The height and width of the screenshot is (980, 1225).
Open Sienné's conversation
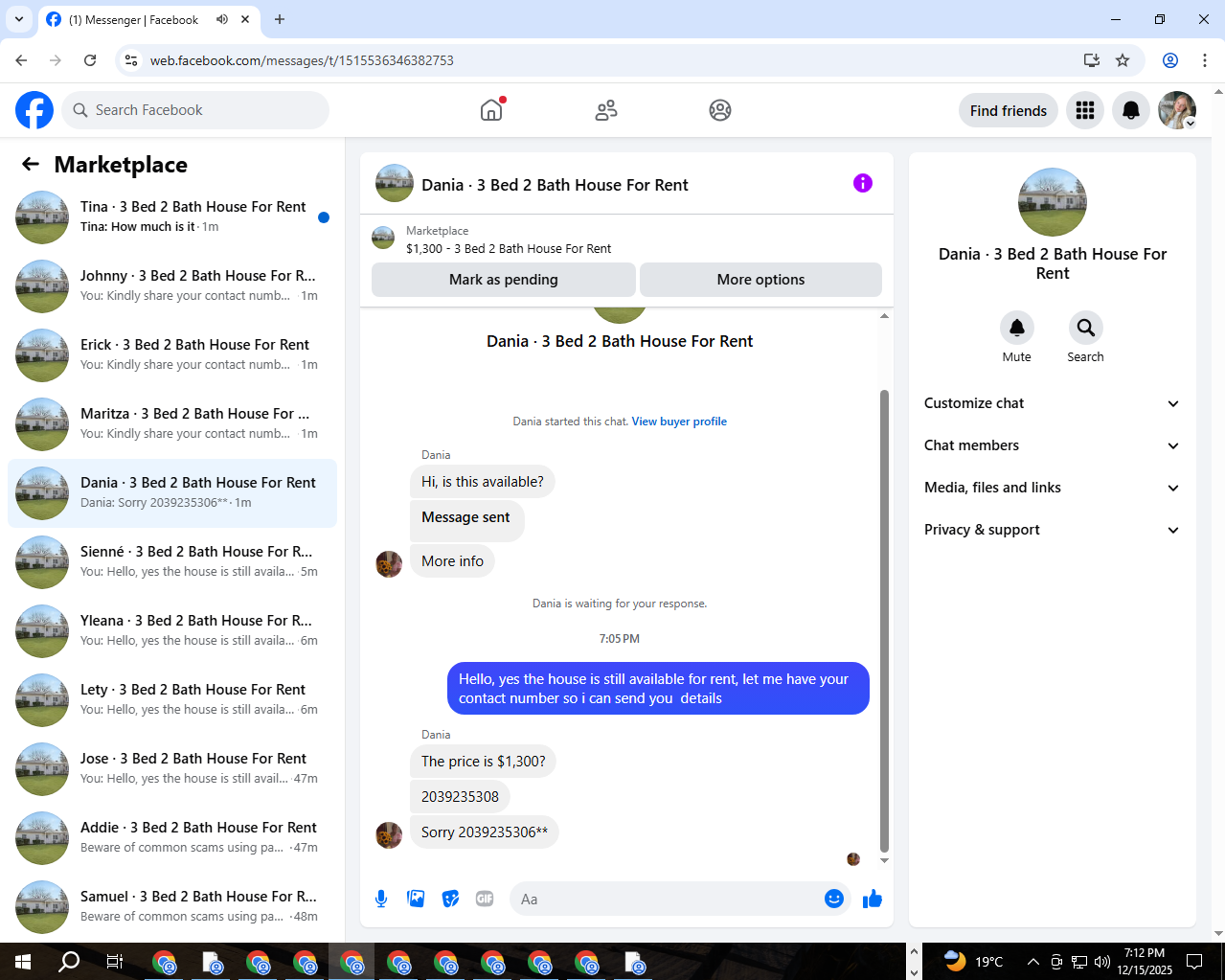pos(172,562)
